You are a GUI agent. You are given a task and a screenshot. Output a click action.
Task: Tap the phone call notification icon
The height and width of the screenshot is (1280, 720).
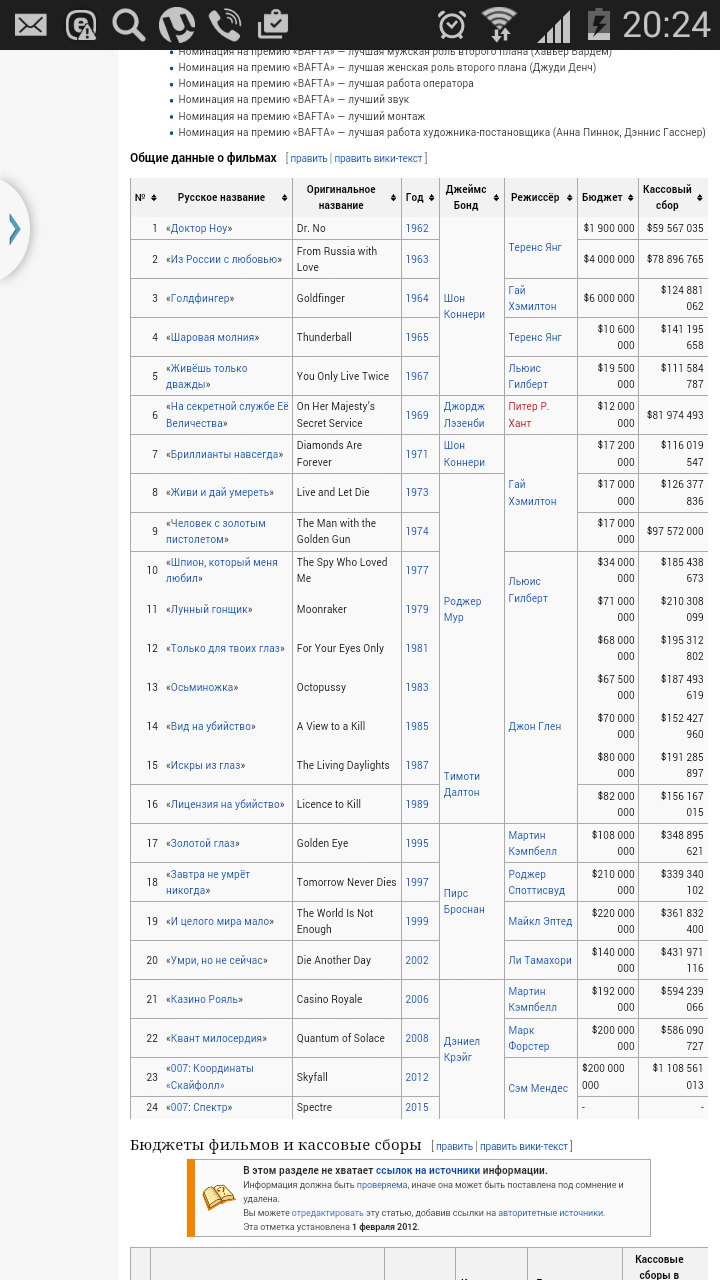point(225,24)
